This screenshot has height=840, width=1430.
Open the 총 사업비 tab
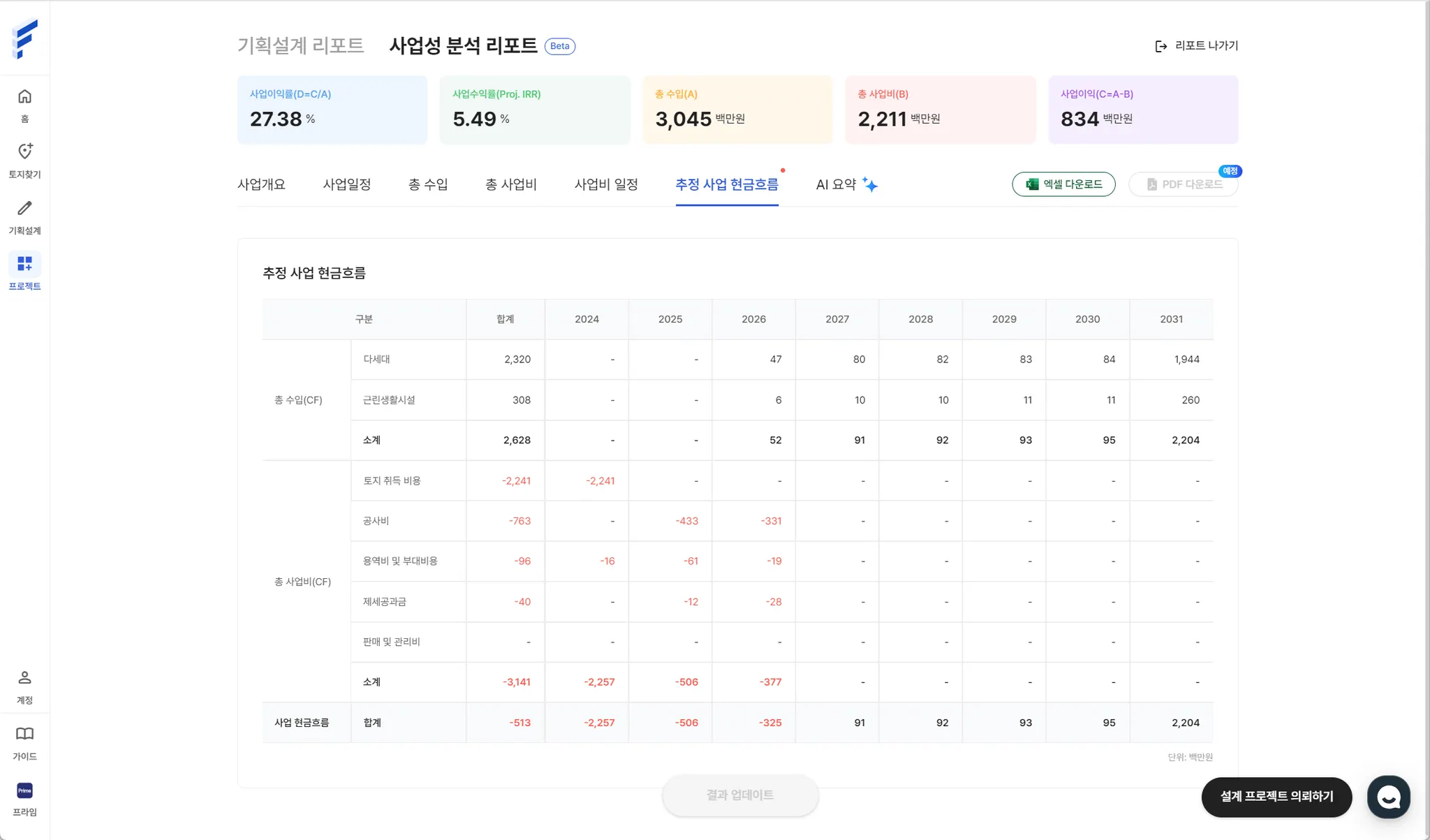click(x=510, y=184)
